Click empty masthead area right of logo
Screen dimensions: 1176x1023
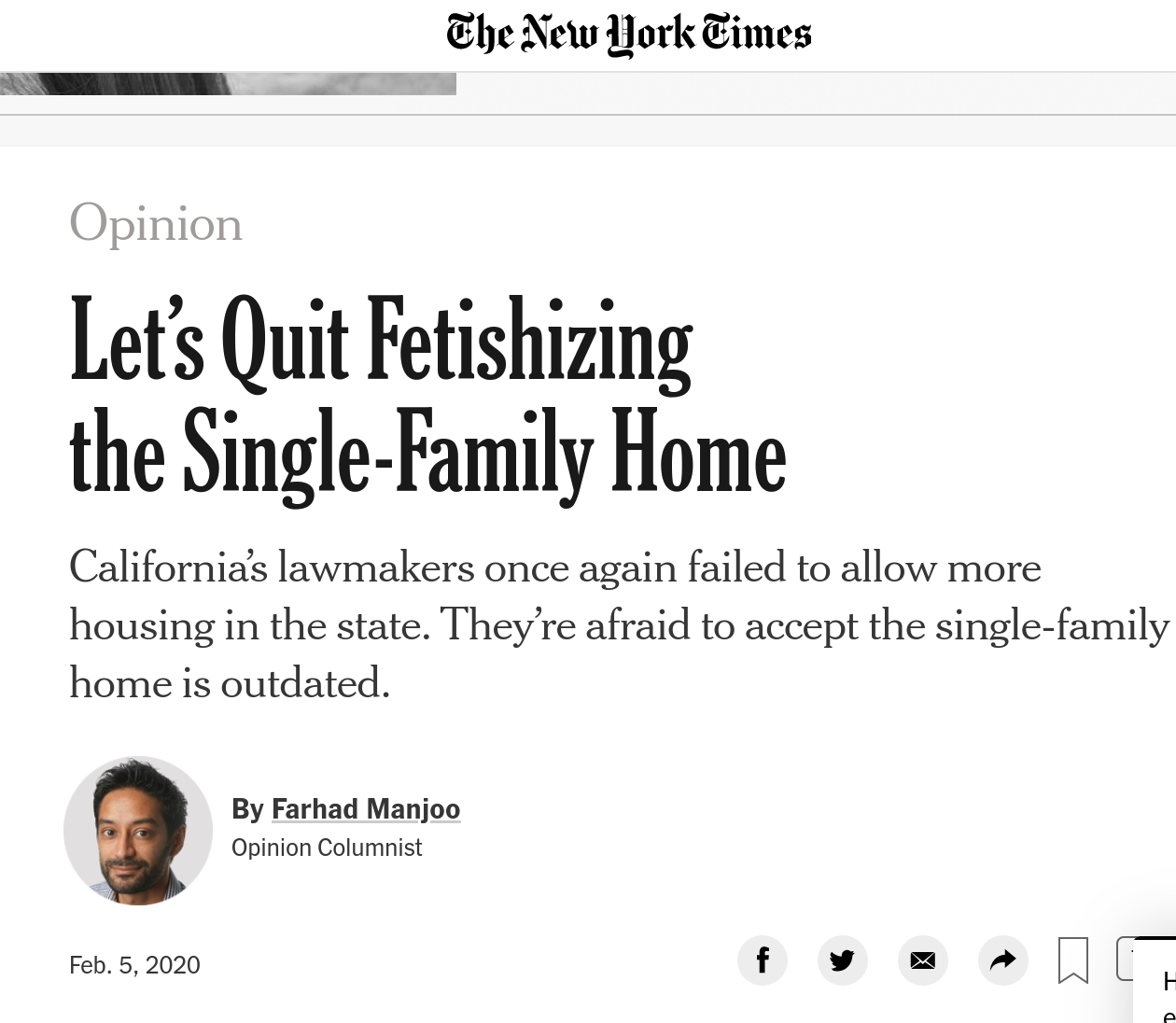point(994,35)
